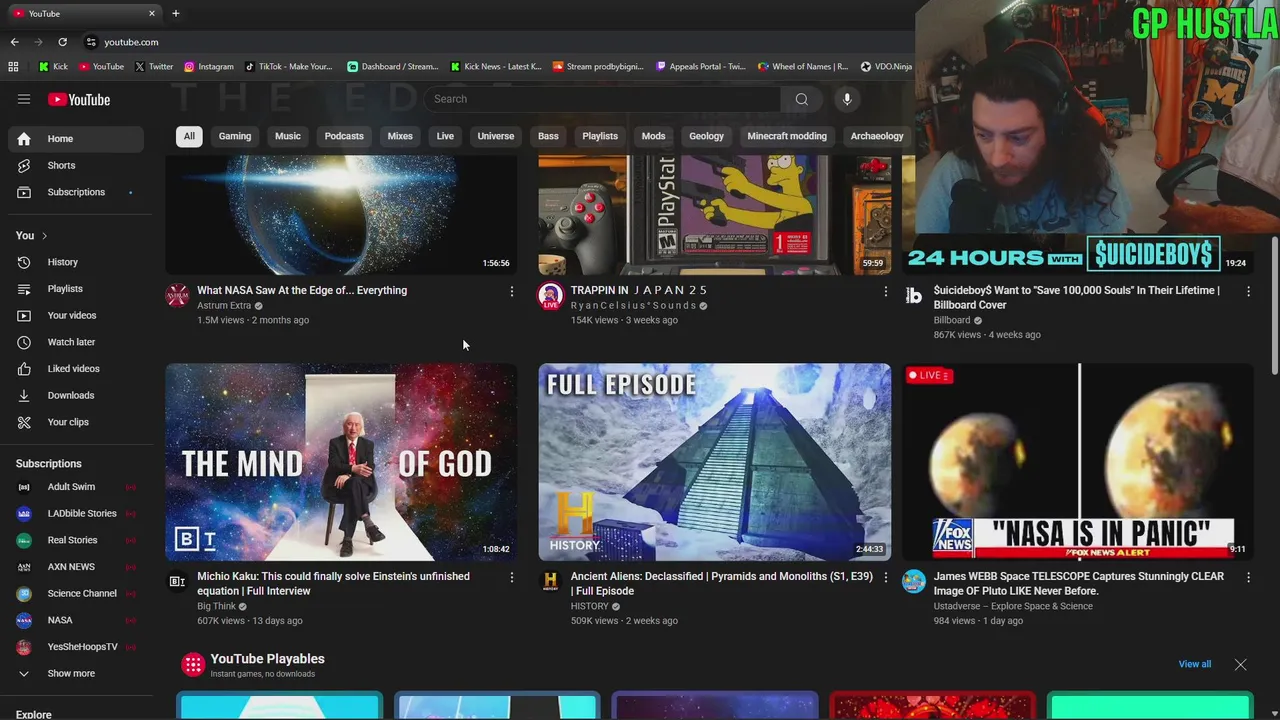1280x720 pixels.
Task: Open options menu for Michio Kaku video
Action: [511, 577]
